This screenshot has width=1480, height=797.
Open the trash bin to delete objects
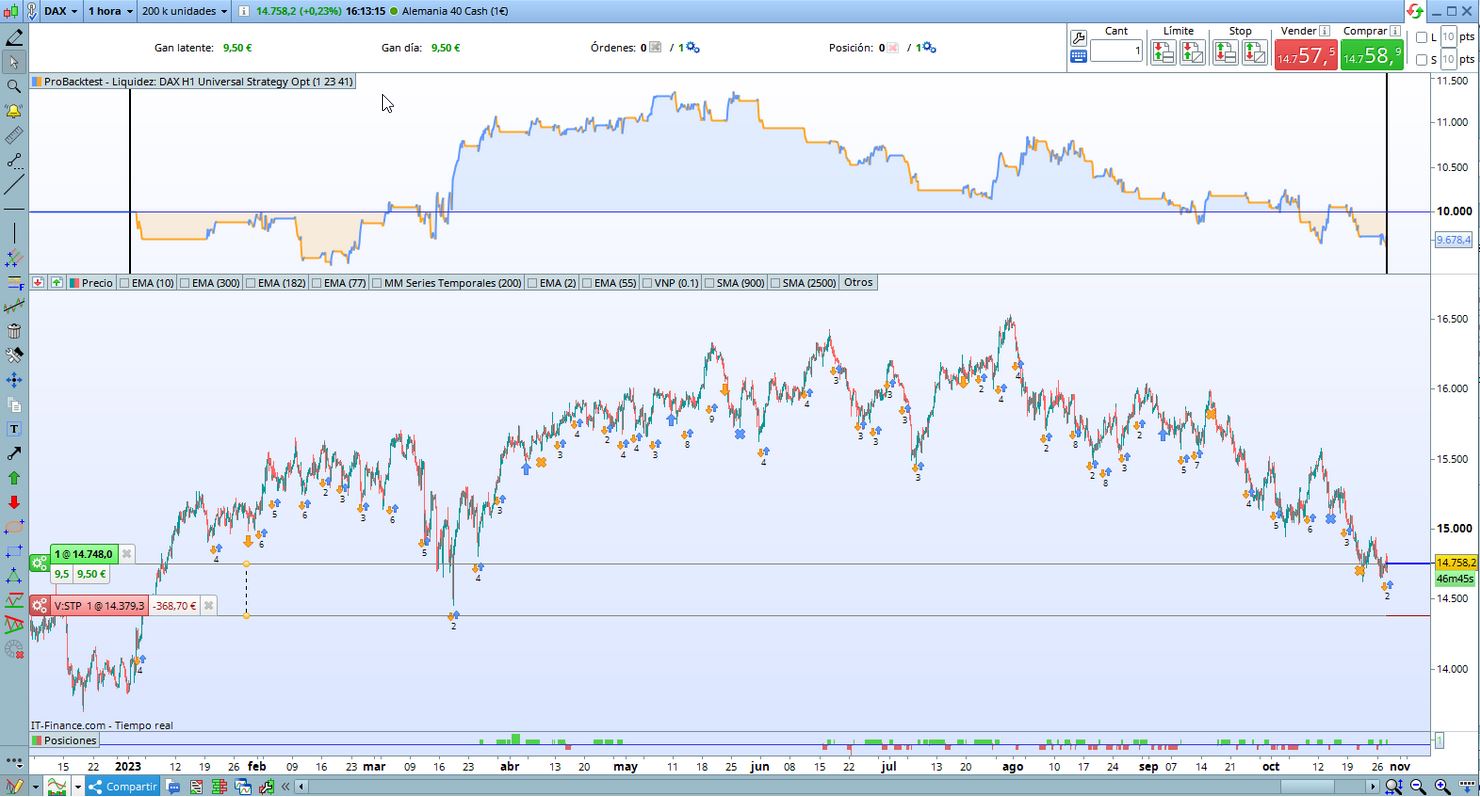pyautogui.click(x=14, y=331)
